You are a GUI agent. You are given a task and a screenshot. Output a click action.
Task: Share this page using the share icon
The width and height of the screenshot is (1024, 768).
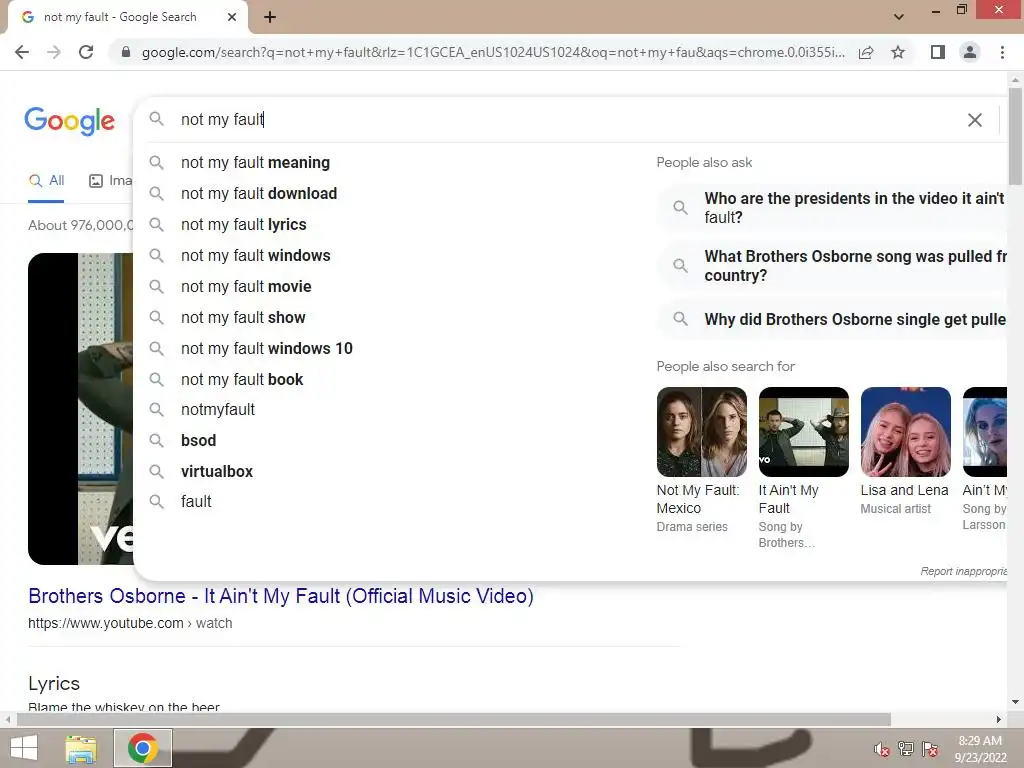[866, 52]
